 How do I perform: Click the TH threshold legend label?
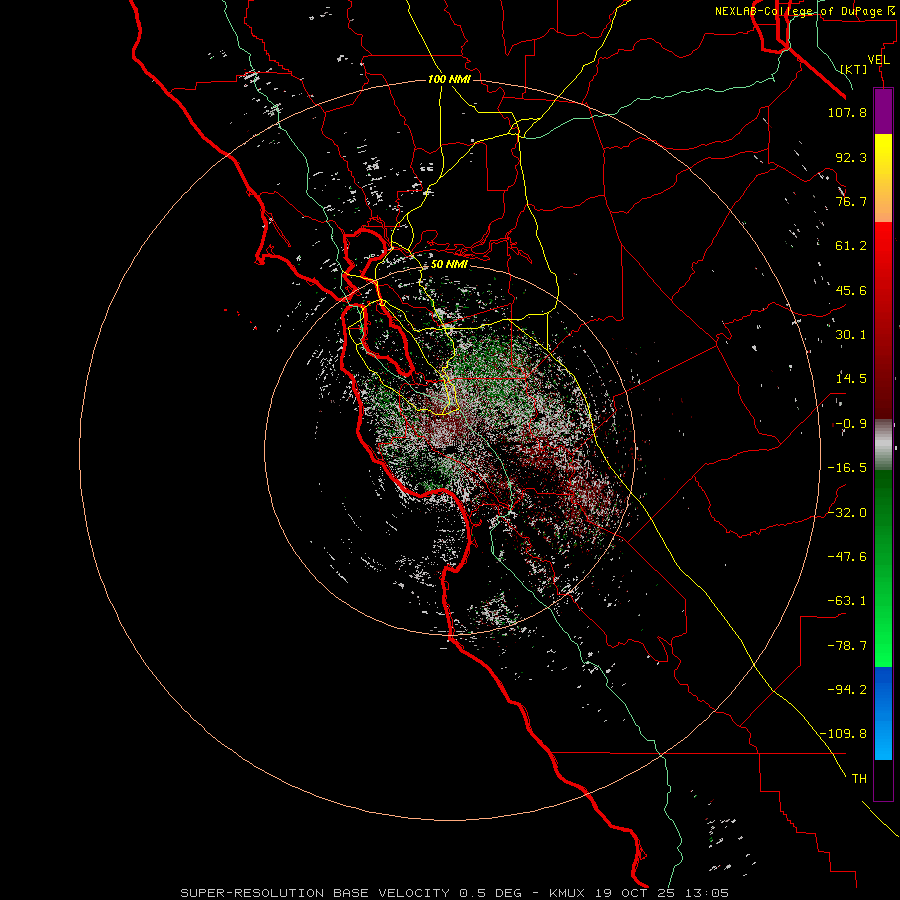859,778
